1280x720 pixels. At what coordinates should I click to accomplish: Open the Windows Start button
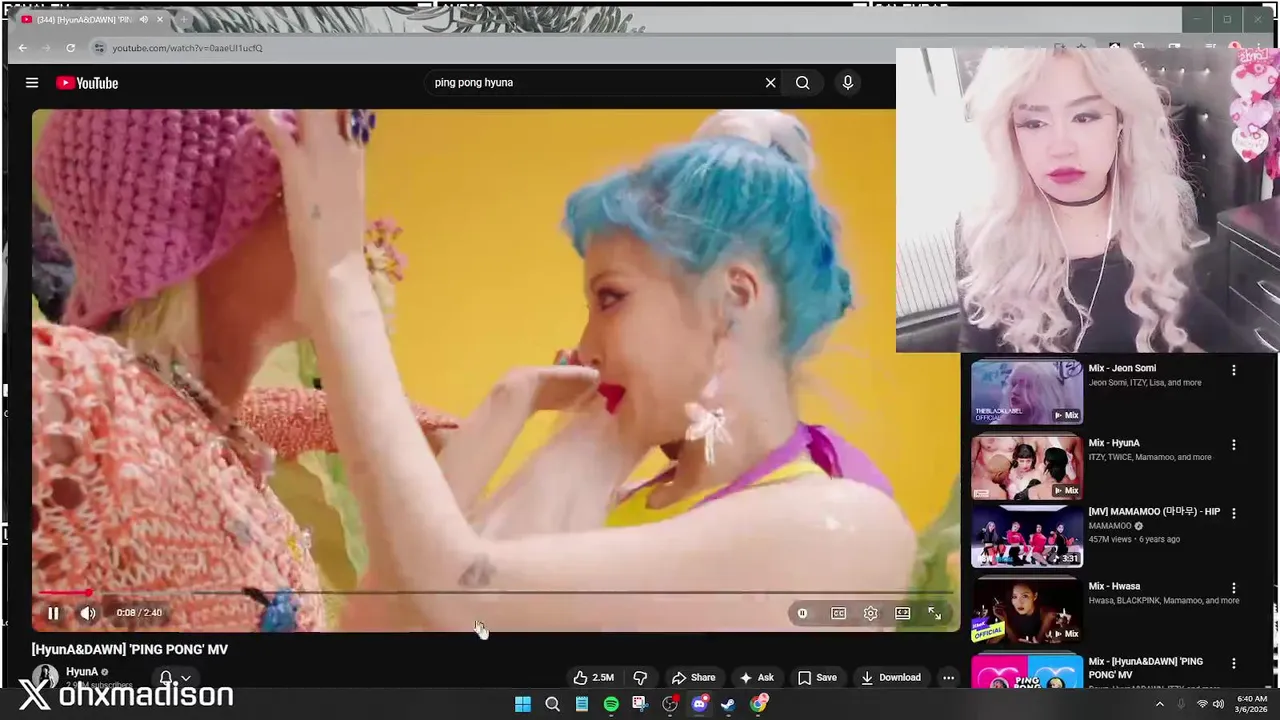(522, 704)
